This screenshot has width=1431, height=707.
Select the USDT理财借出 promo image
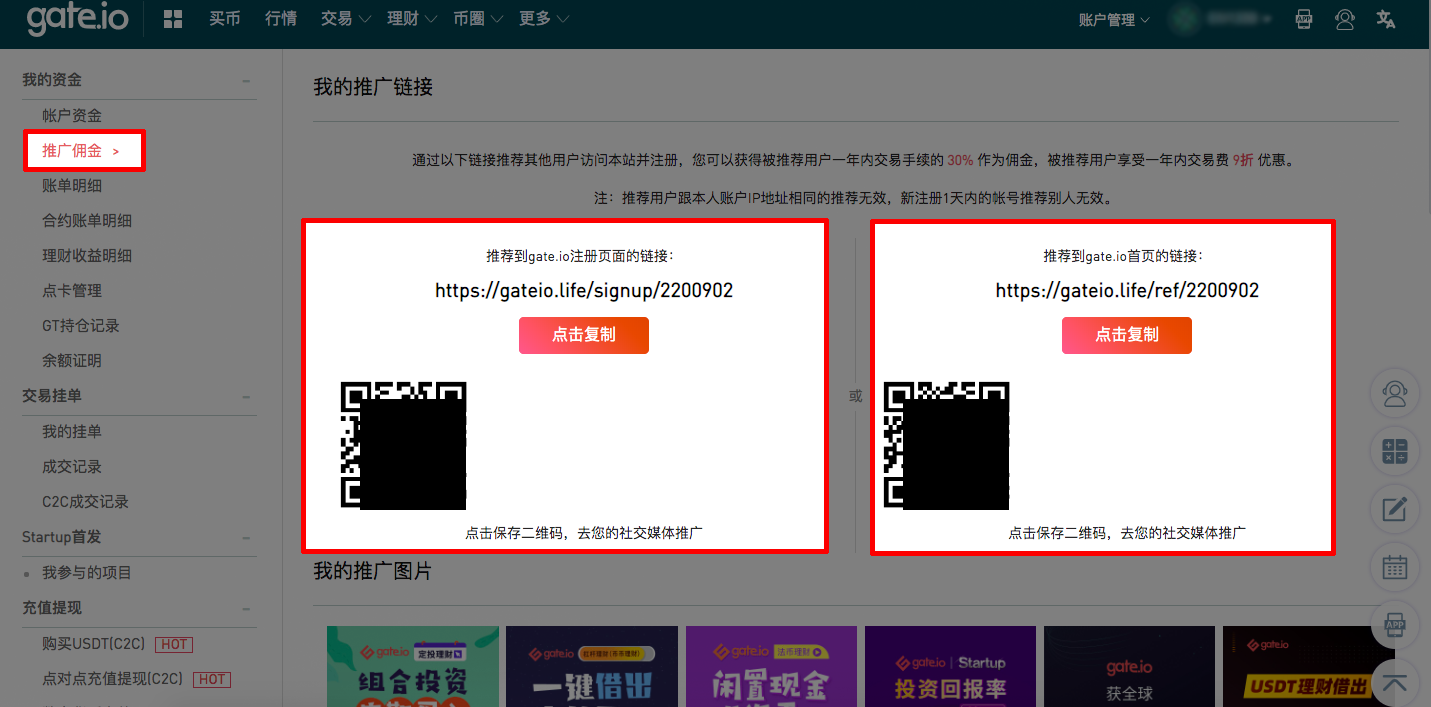tap(1308, 666)
